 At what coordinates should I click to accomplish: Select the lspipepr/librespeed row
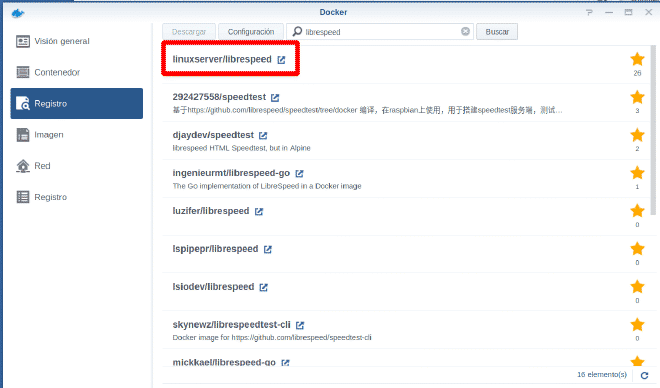(406, 254)
